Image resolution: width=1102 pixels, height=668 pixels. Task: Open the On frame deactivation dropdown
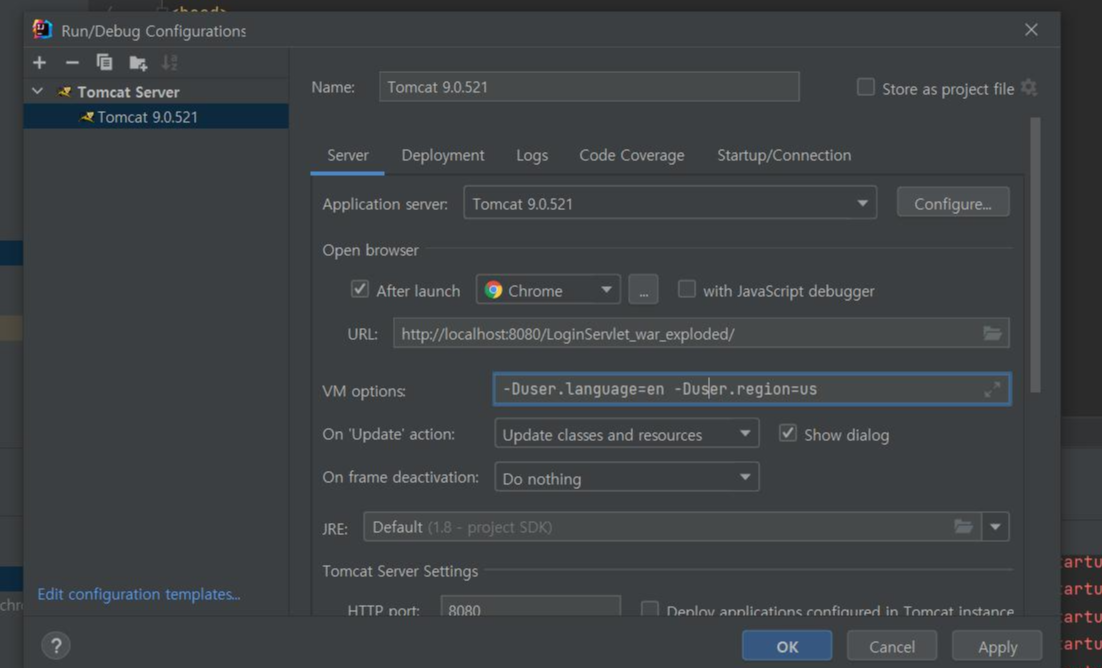tap(627, 477)
